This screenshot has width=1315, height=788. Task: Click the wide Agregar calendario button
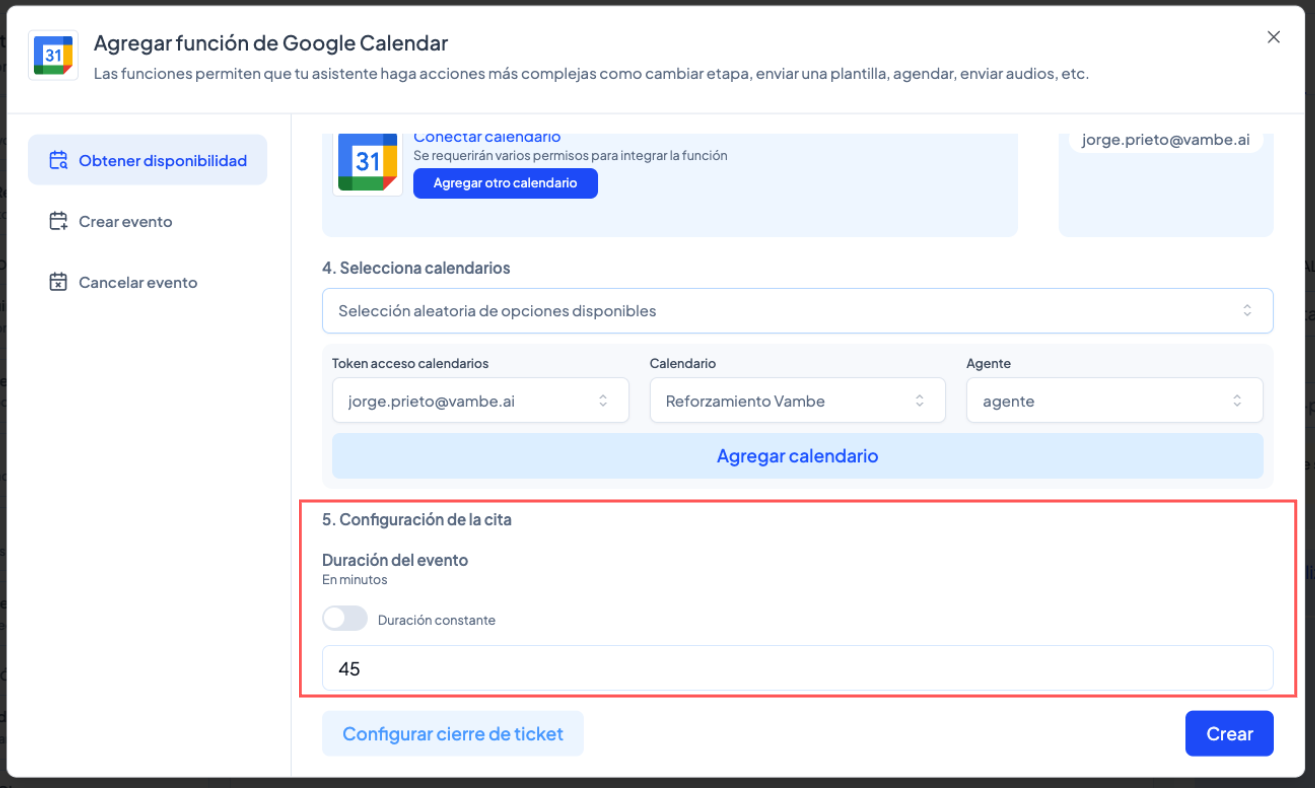point(796,456)
